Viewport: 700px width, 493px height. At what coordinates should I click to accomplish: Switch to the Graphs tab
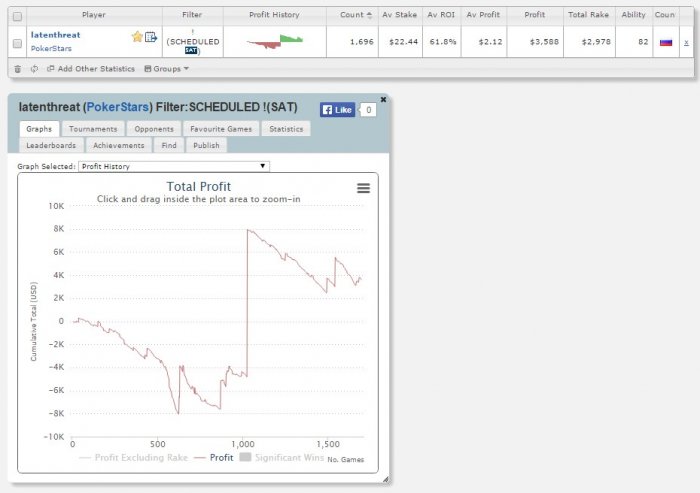39,129
